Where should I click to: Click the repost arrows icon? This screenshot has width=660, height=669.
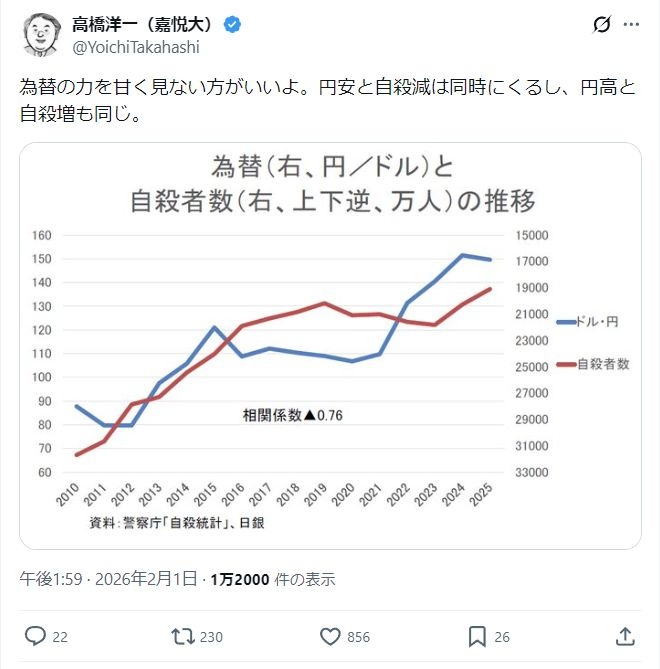(x=183, y=636)
